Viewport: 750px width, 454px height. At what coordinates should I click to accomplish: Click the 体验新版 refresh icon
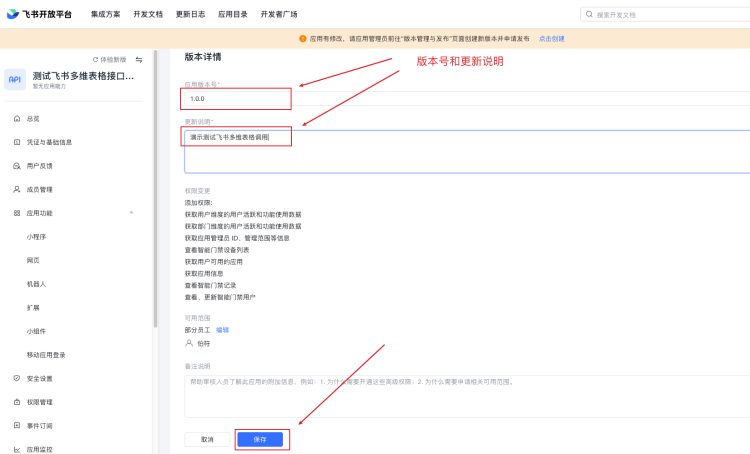[x=95, y=60]
